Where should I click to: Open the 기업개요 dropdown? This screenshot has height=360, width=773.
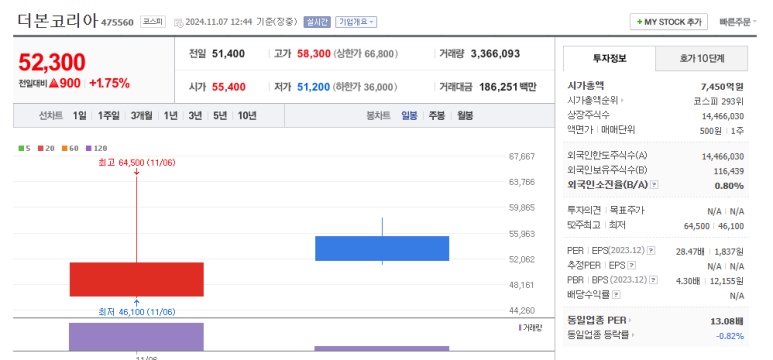(356, 22)
